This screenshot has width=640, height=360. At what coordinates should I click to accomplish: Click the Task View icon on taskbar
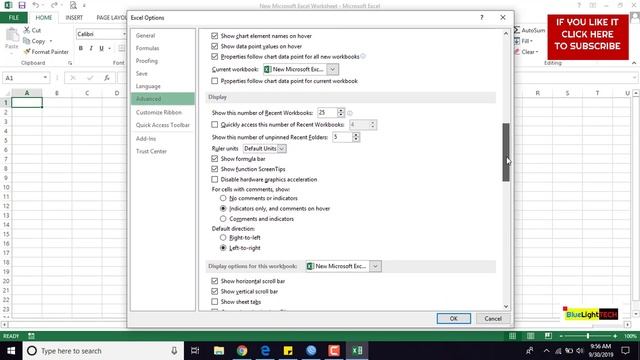click(x=195, y=351)
